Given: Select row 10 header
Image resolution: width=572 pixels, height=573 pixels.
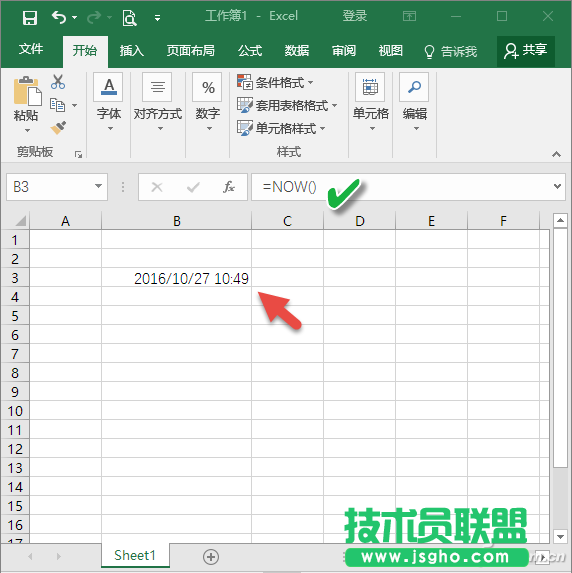Looking at the screenshot, I should point(15,411).
